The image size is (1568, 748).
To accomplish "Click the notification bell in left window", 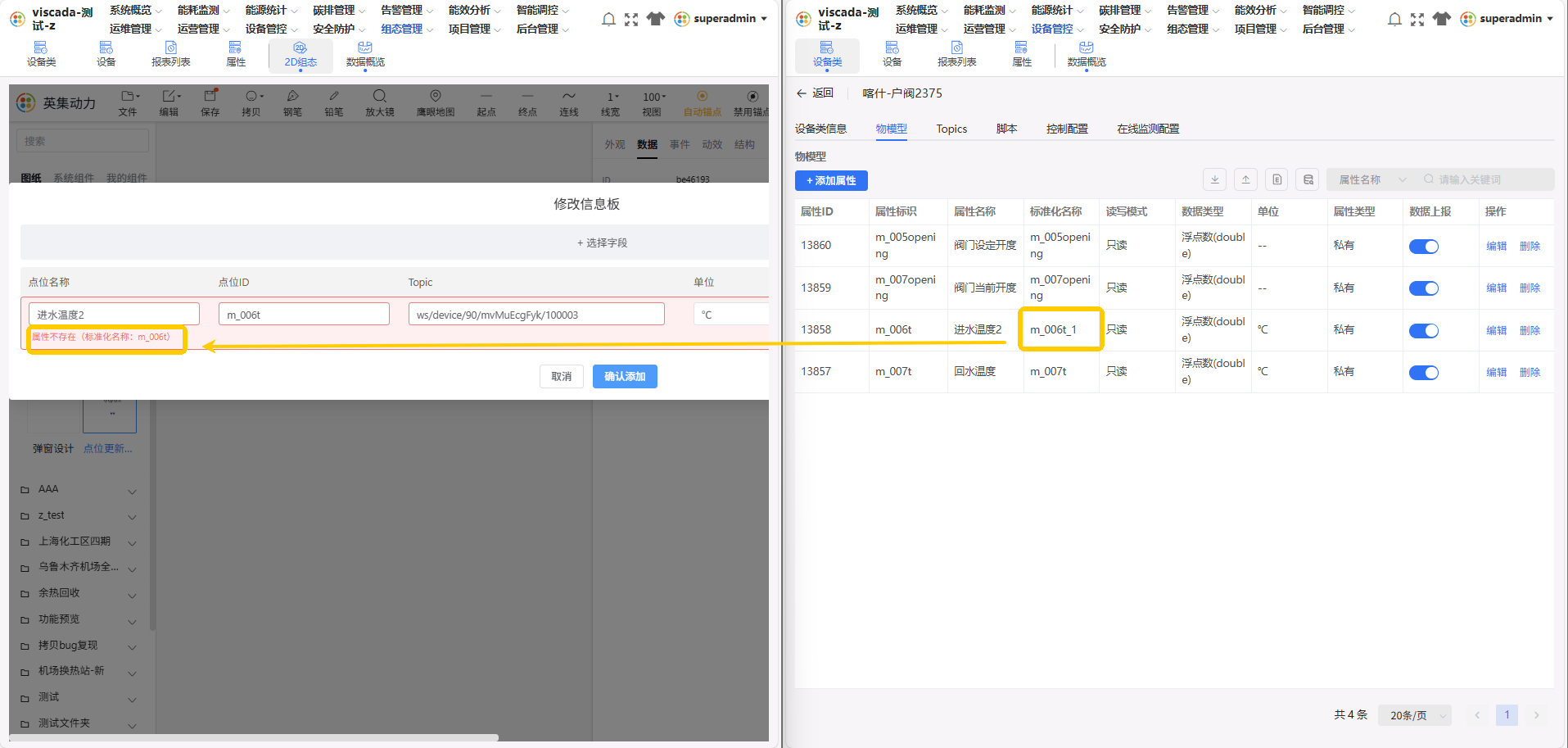I will pyautogui.click(x=608, y=19).
